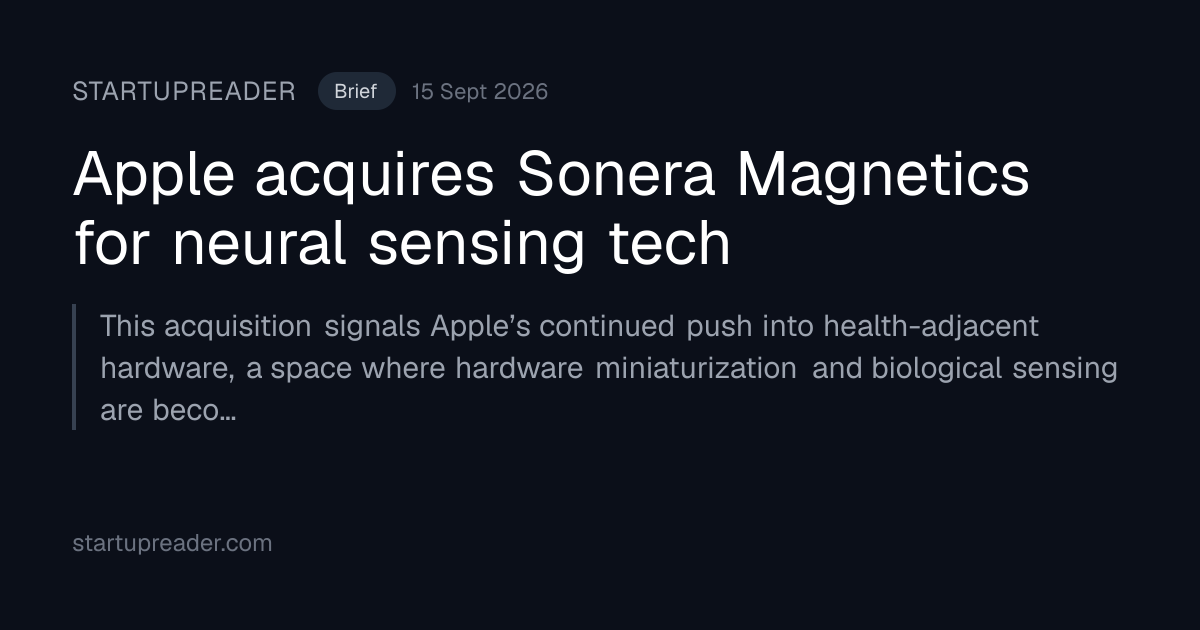Click the STARTUPREADER brand name
Image resolution: width=1200 pixels, height=630 pixels.
tap(184, 92)
